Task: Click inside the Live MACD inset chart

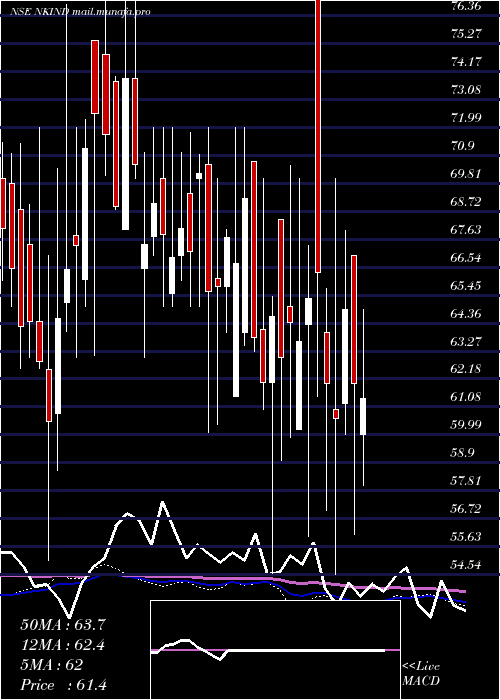Action: [x=275, y=650]
